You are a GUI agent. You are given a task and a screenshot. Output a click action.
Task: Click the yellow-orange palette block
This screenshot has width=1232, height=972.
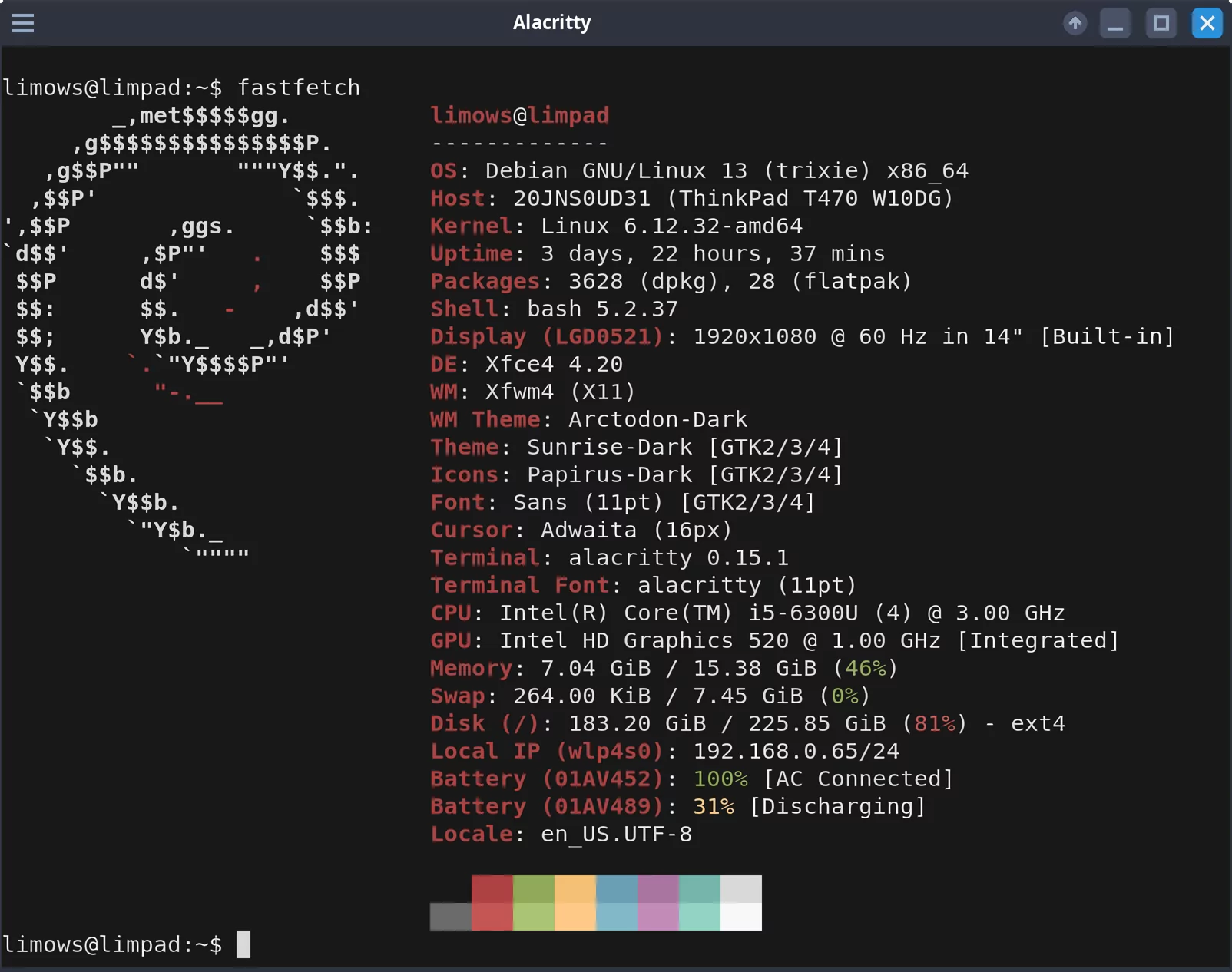click(x=575, y=903)
